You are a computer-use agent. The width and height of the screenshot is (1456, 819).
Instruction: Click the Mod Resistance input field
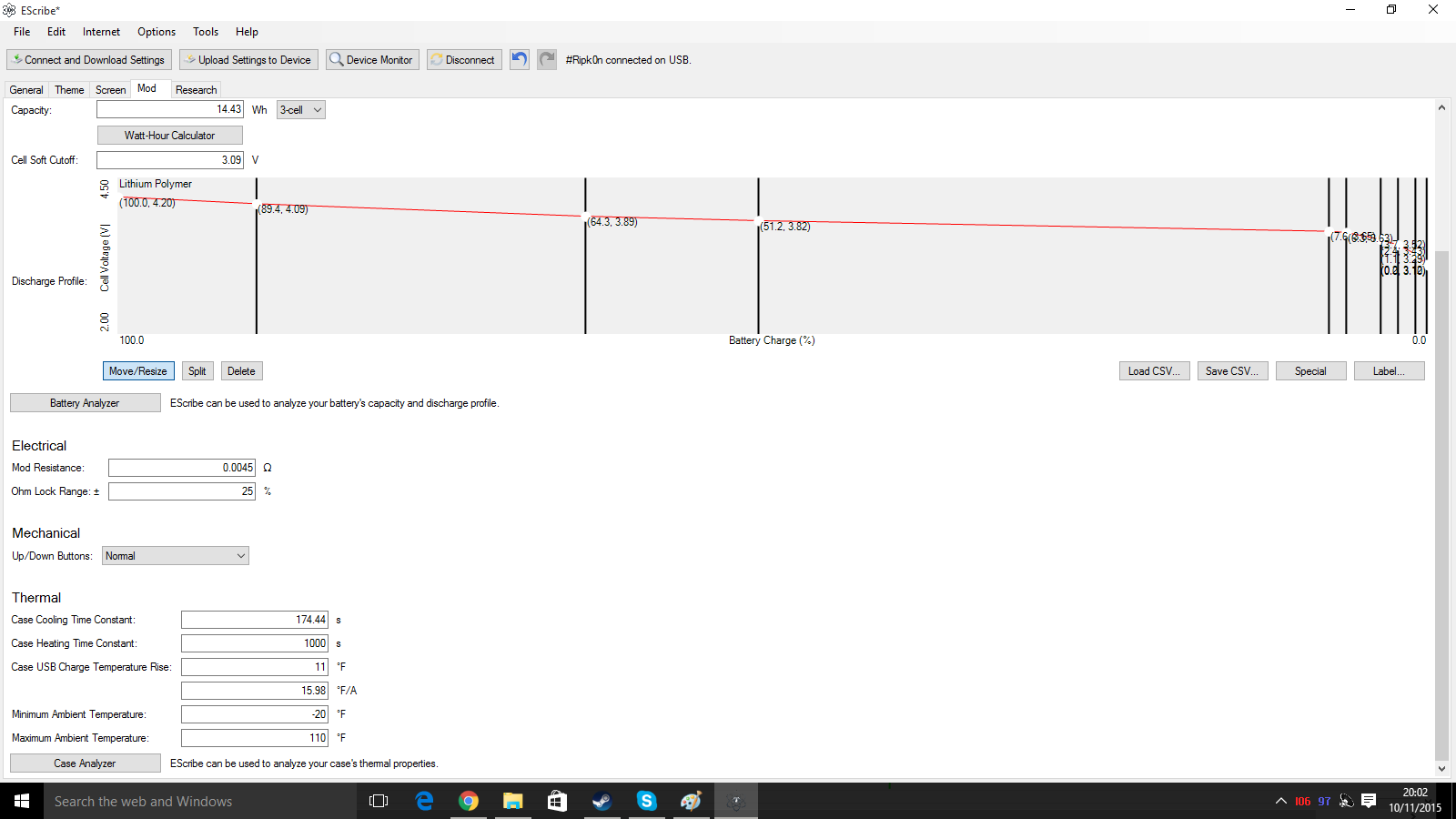pos(182,468)
